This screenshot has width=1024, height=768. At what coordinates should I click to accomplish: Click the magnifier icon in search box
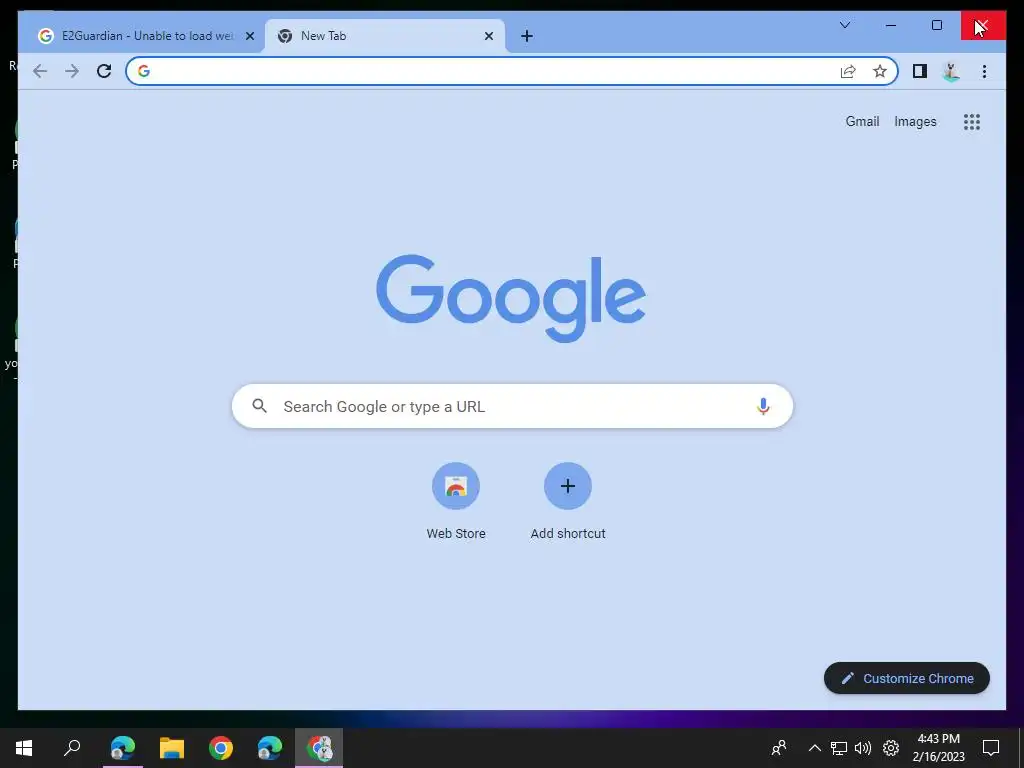tap(259, 406)
